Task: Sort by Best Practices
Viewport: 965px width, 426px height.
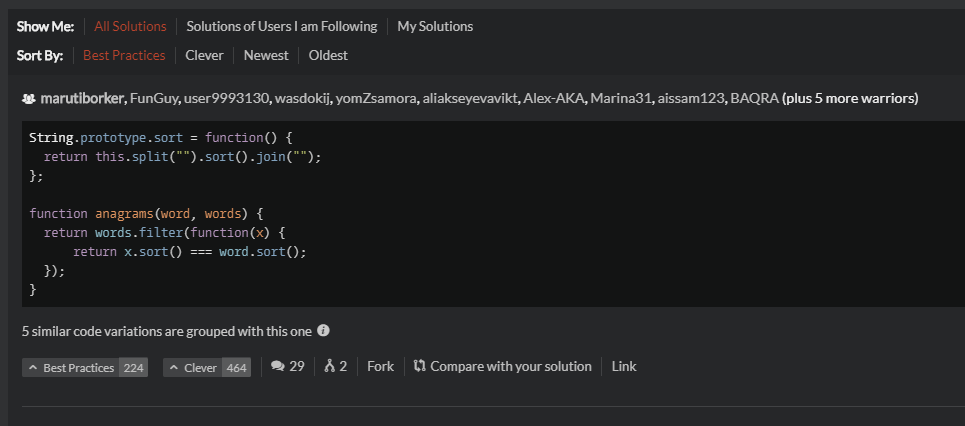Action: point(124,55)
